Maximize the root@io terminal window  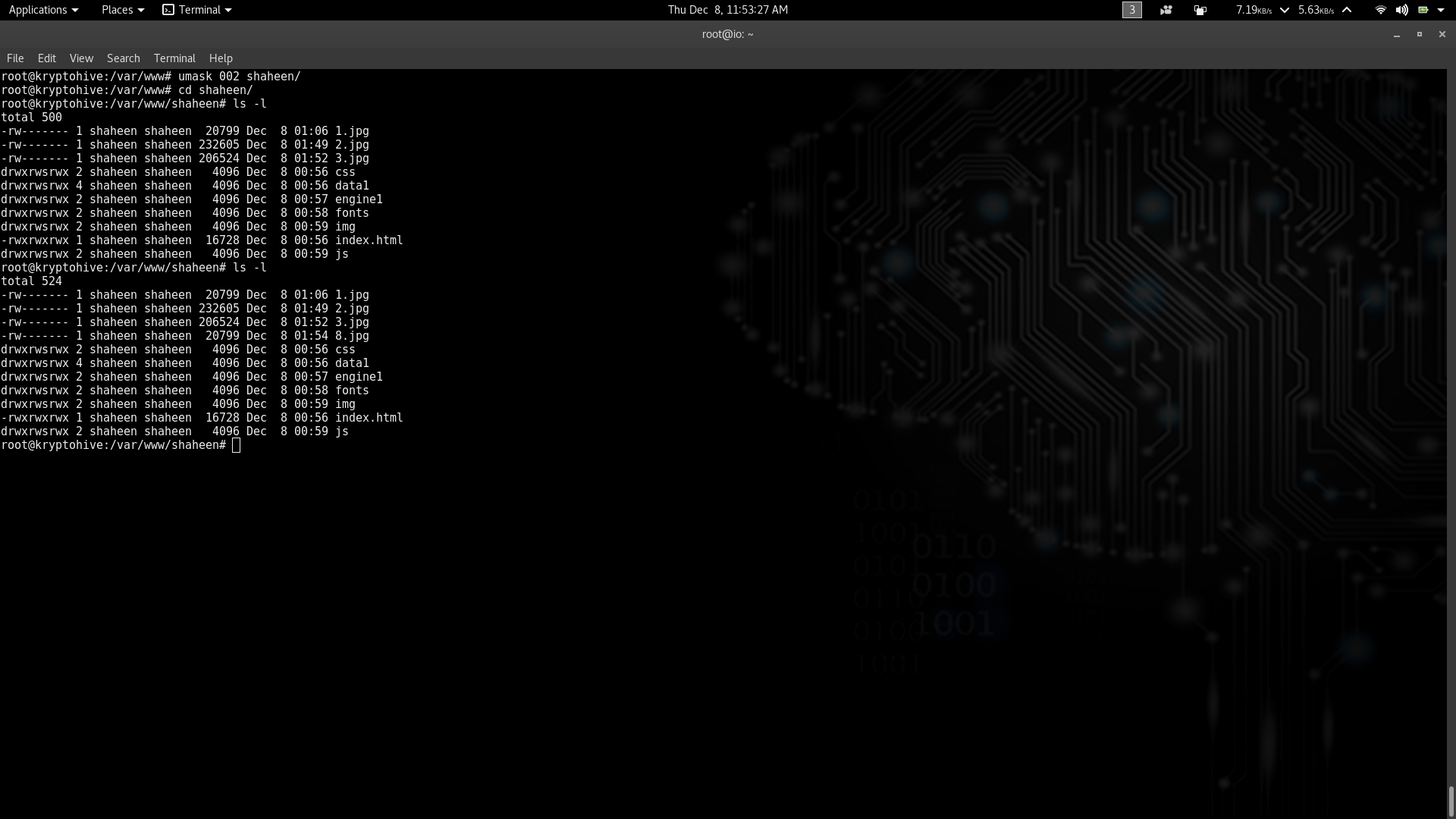pyautogui.click(x=1419, y=34)
